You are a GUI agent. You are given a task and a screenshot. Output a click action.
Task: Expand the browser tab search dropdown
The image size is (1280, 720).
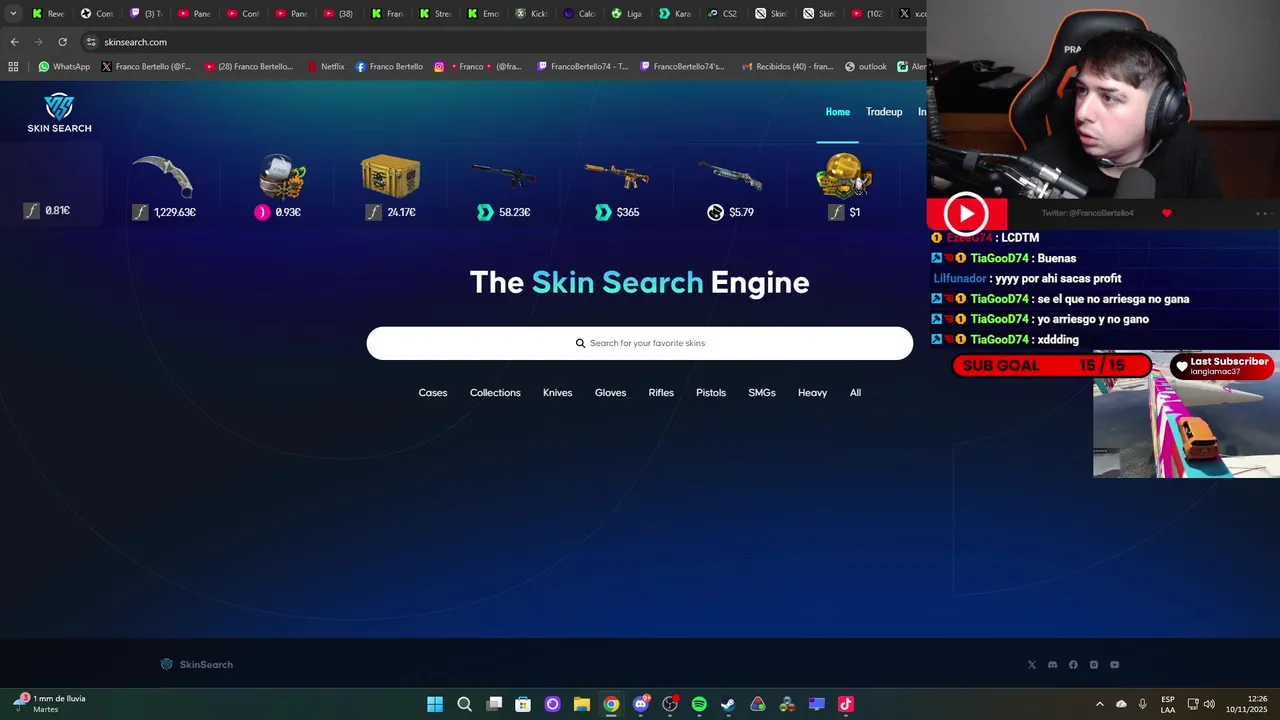click(x=13, y=14)
